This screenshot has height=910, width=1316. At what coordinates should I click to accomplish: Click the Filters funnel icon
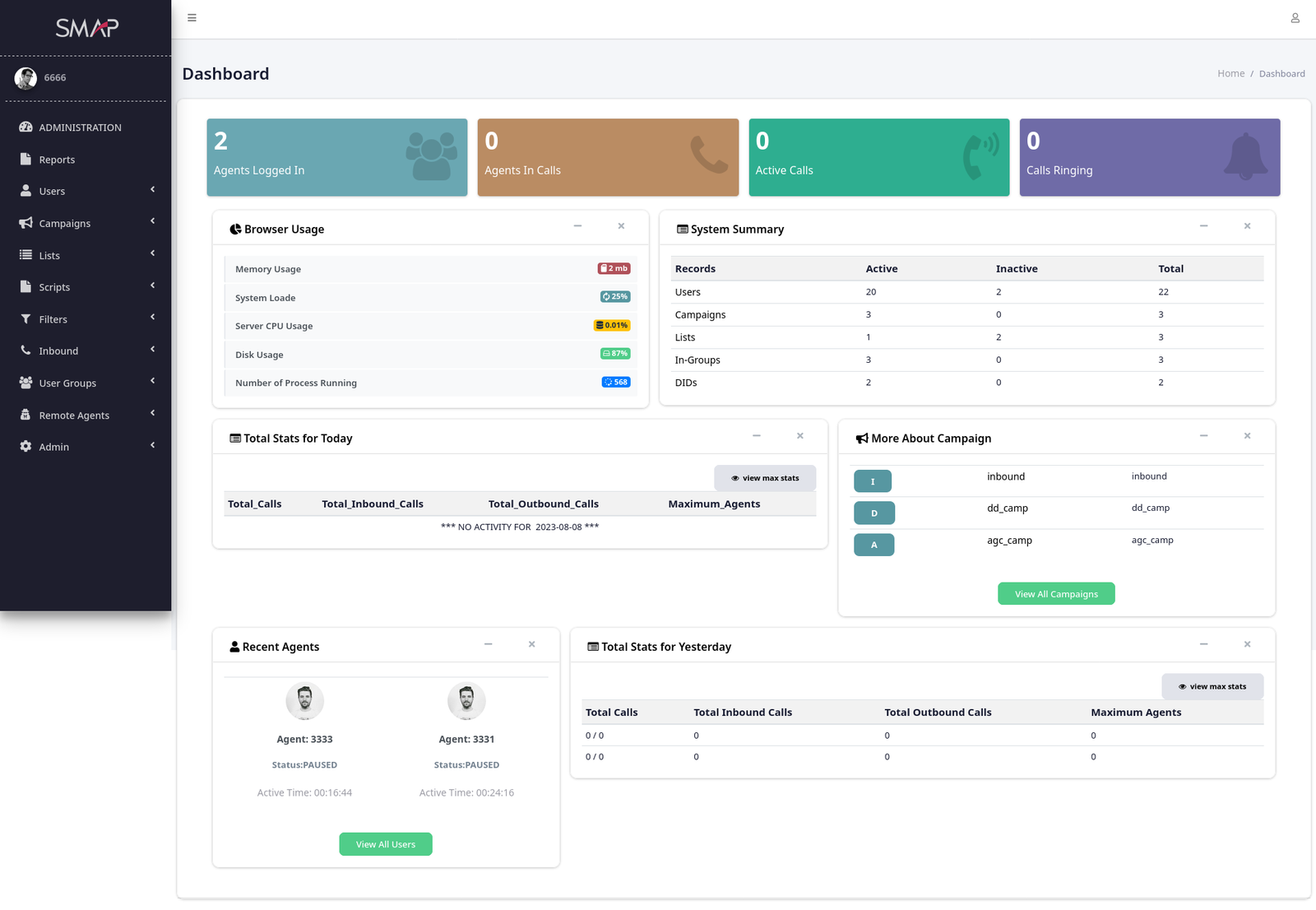click(x=24, y=318)
